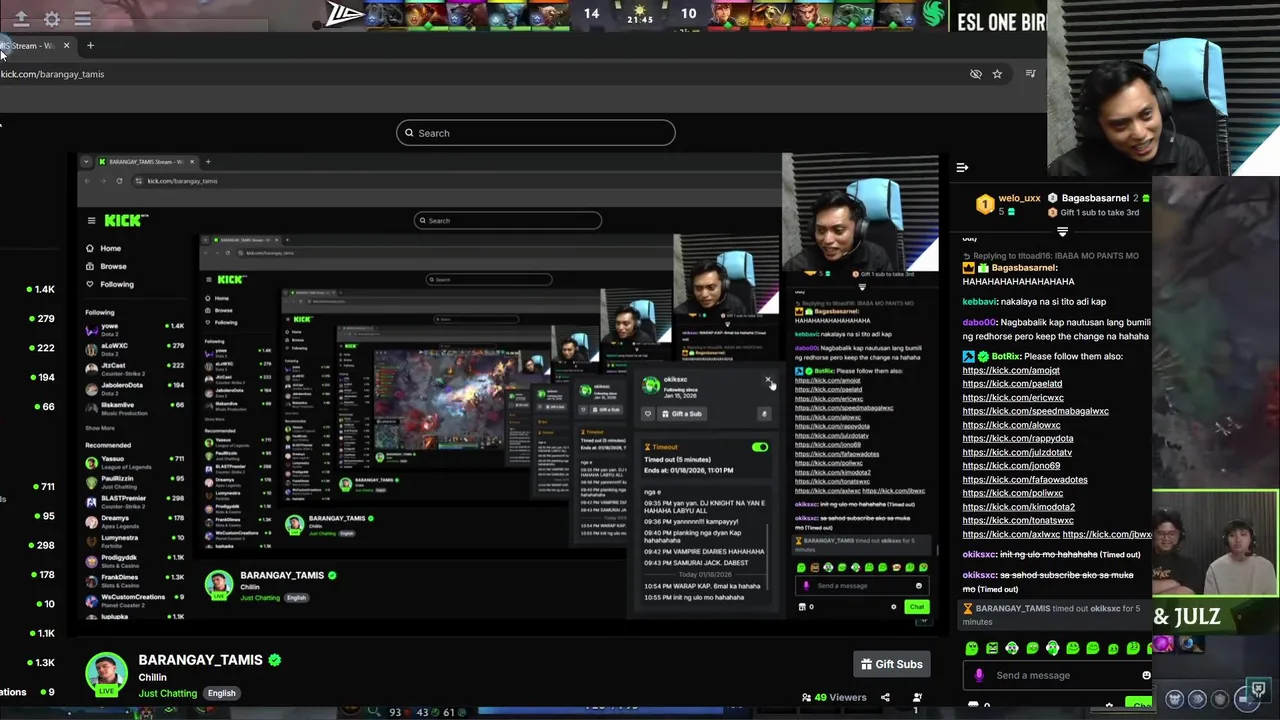Select the outer browser's Stream tab
This screenshot has width=1280, height=720.
click(x=34, y=45)
